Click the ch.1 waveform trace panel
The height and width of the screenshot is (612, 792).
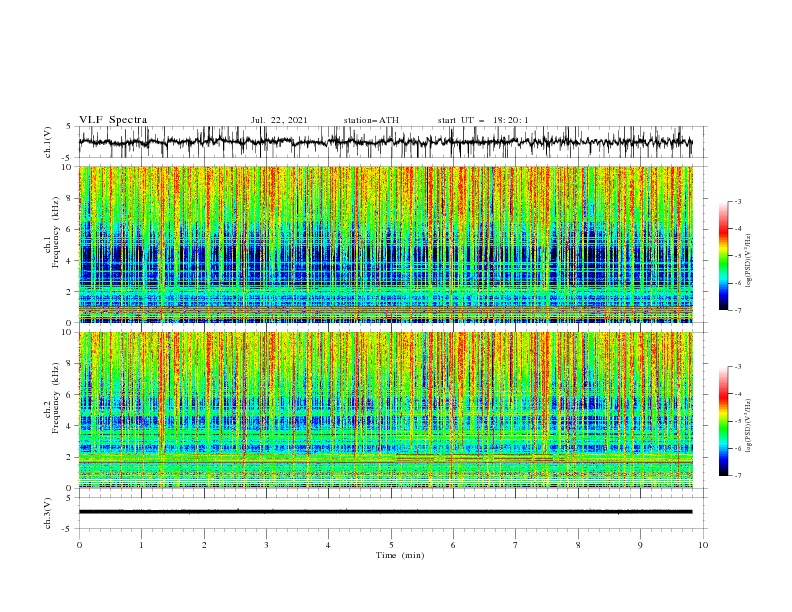pyautogui.click(x=392, y=142)
